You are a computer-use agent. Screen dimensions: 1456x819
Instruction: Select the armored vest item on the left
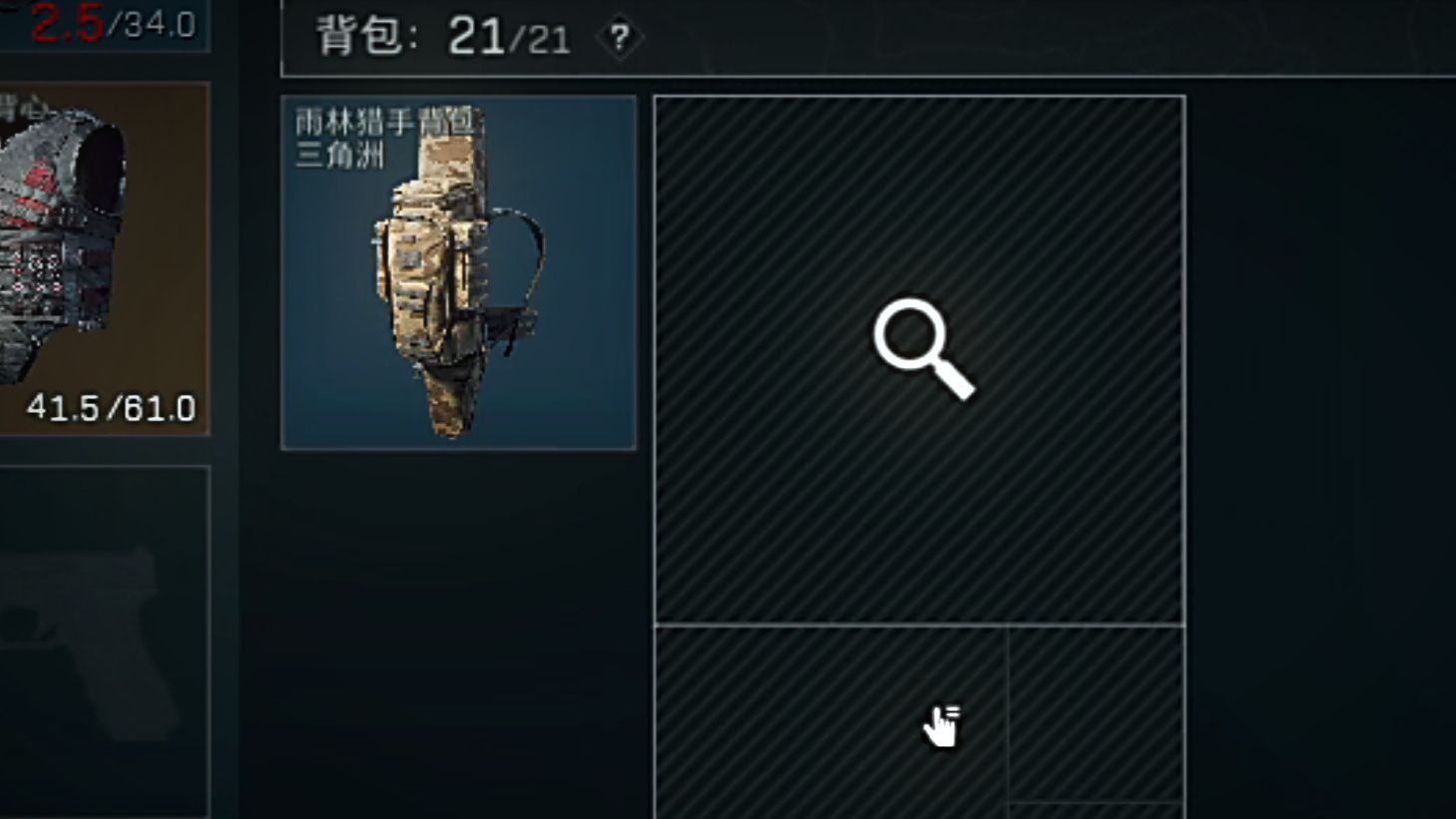(104, 258)
